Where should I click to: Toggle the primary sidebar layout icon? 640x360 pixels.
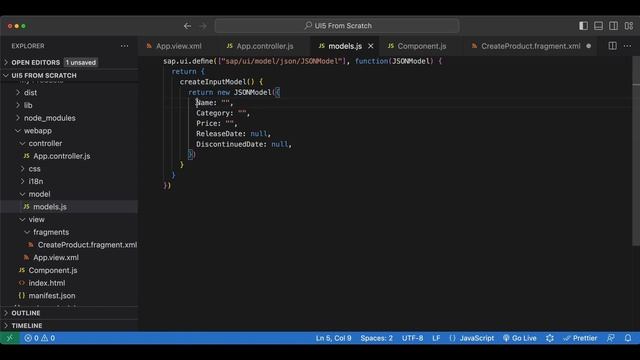click(x=583, y=26)
